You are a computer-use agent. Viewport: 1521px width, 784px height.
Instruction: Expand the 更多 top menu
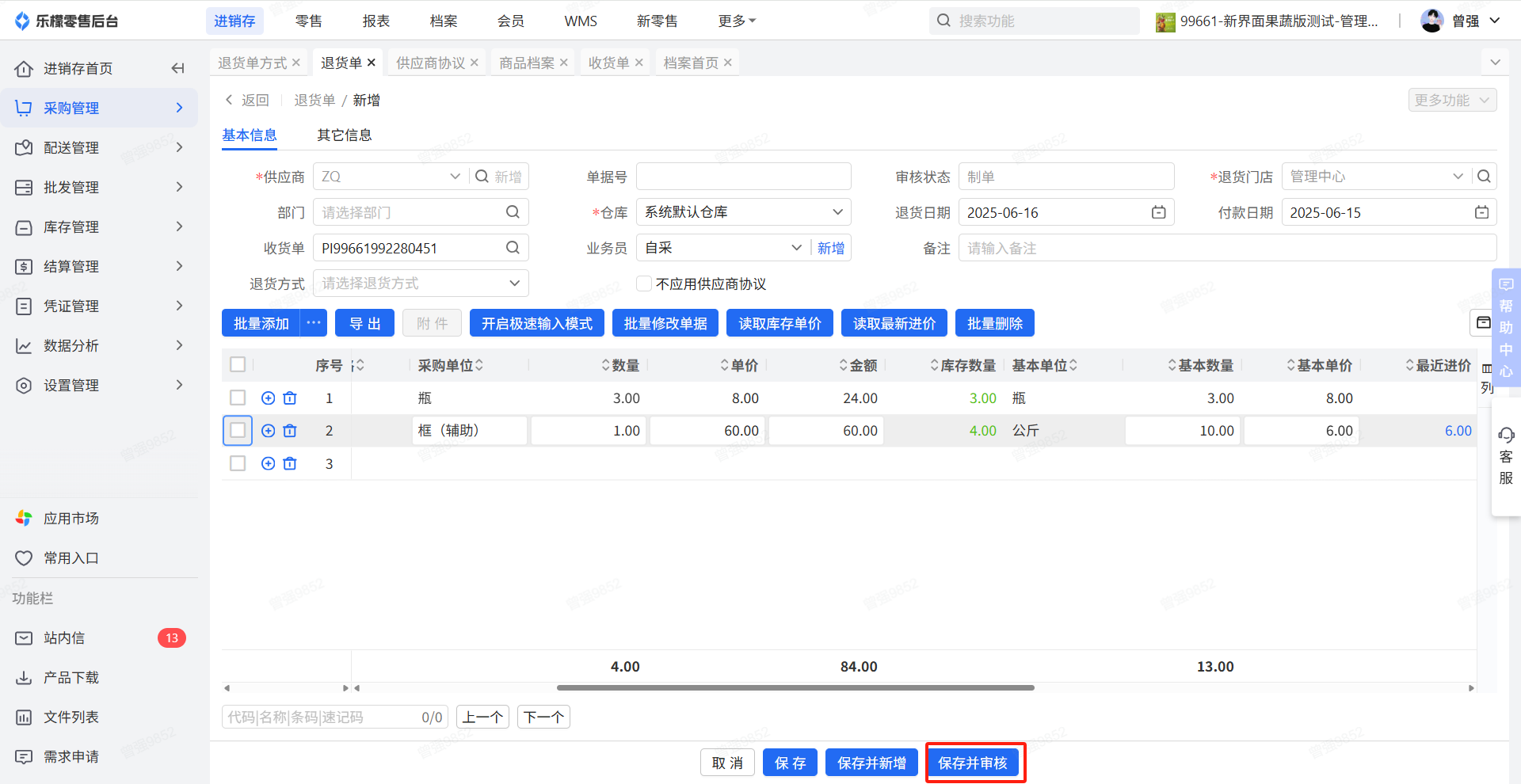pyautogui.click(x=737, y=21)
